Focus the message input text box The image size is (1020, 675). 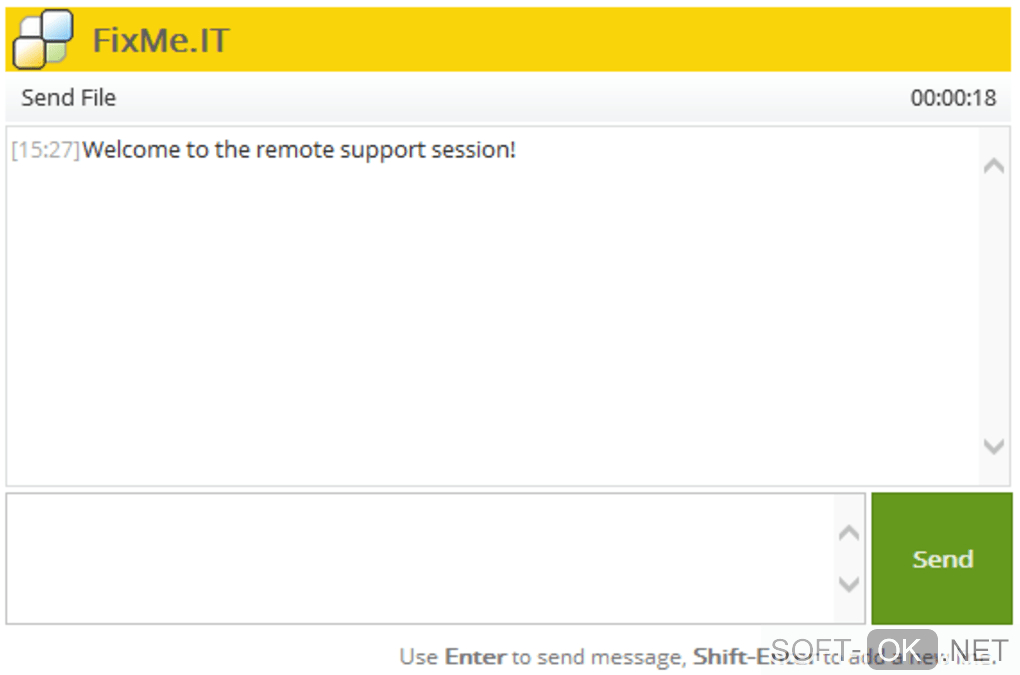pyautogui.click(x=420, y=558)
